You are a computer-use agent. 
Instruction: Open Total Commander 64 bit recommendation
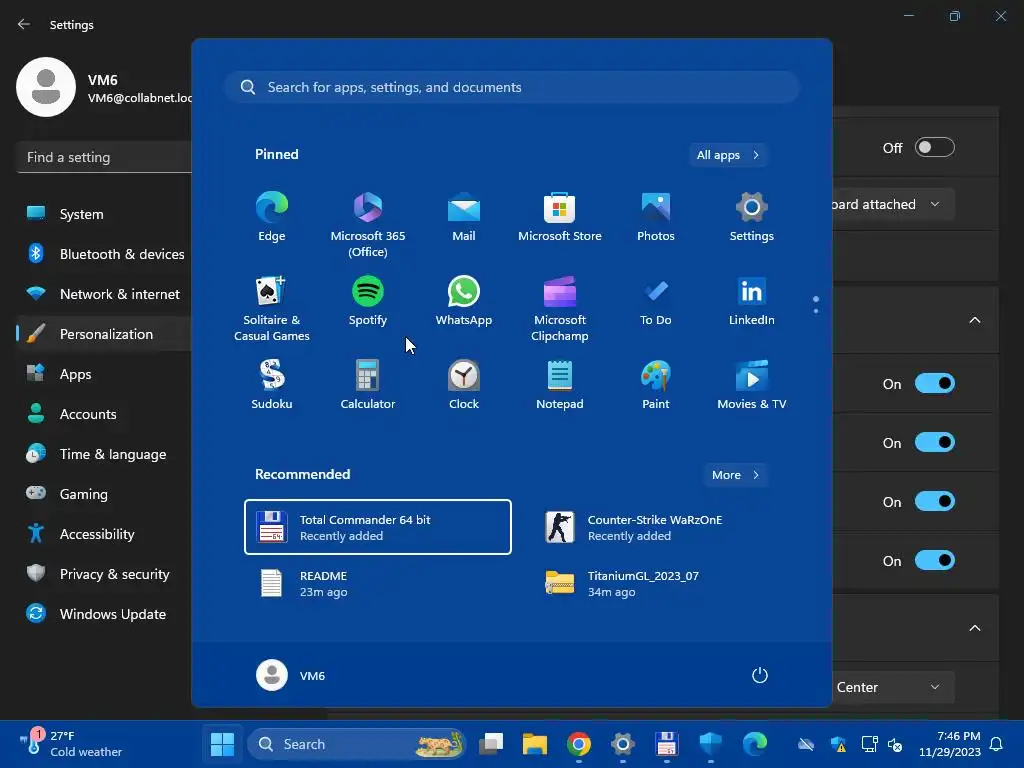point(377,527)
